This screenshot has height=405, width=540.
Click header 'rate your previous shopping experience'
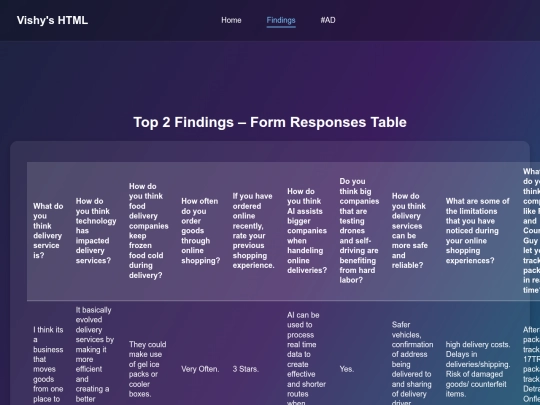coord(253,231)
